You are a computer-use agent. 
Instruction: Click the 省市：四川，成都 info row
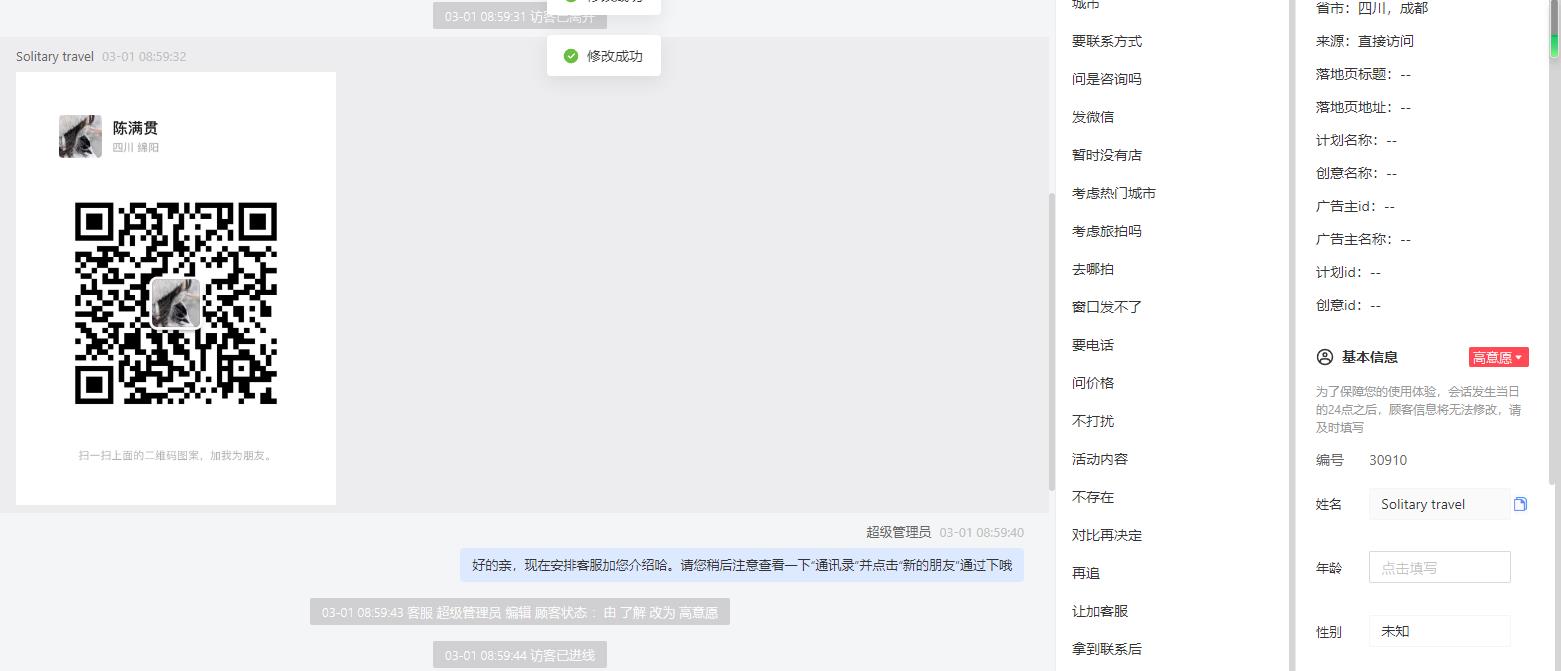click(1372, 8)
